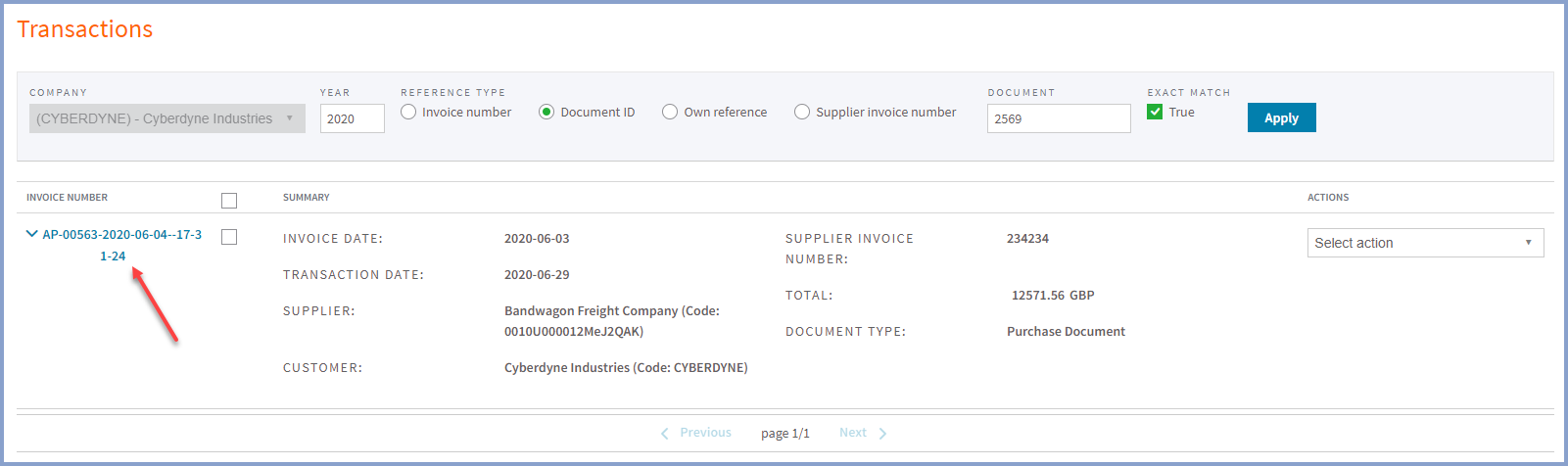Viewport: 1568px width, 466px height.
Task: Click the EXACT MATCH label
Action: [1189, 92]
